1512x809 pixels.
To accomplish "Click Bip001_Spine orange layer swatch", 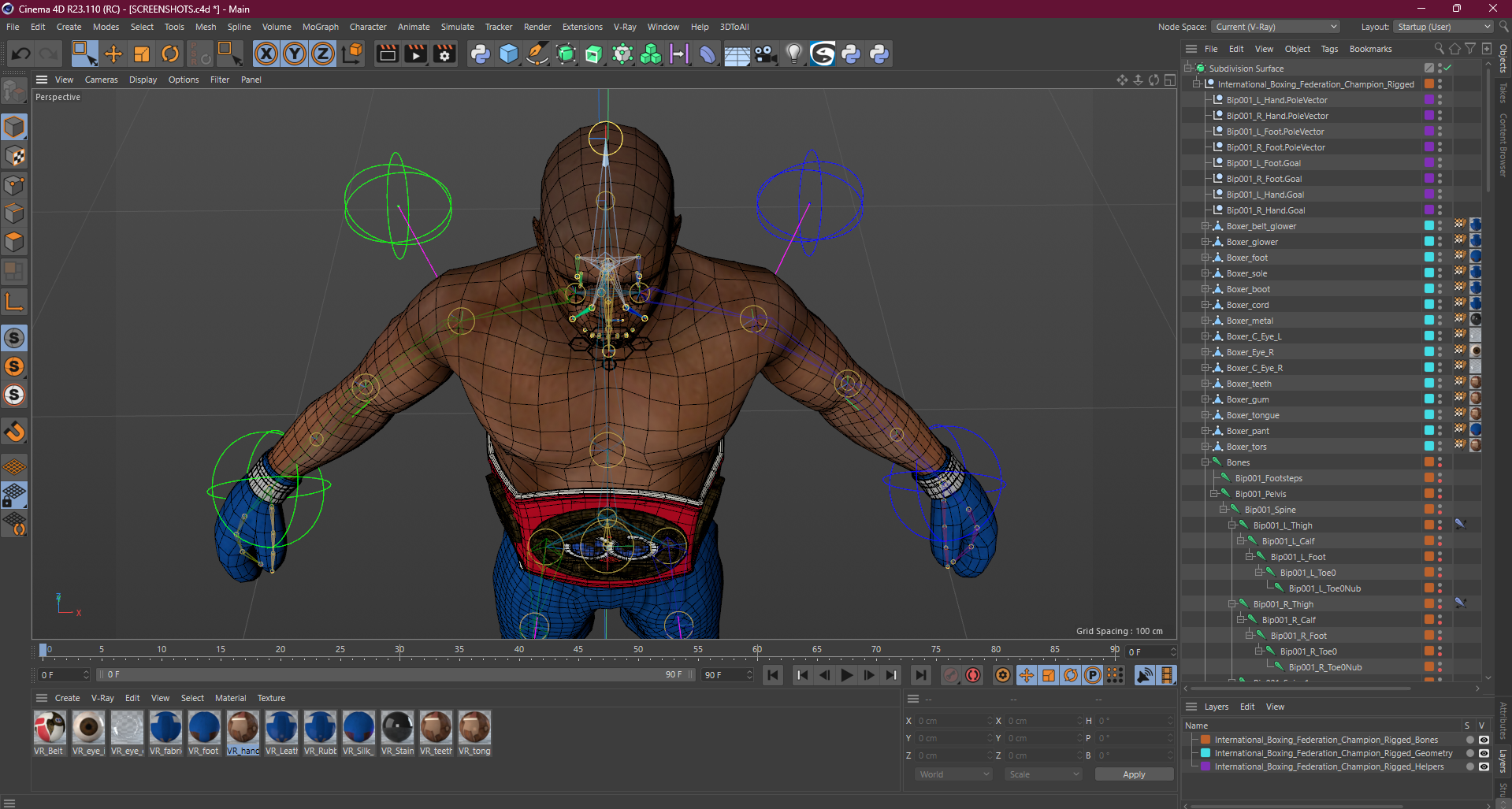I will 1428,510.
